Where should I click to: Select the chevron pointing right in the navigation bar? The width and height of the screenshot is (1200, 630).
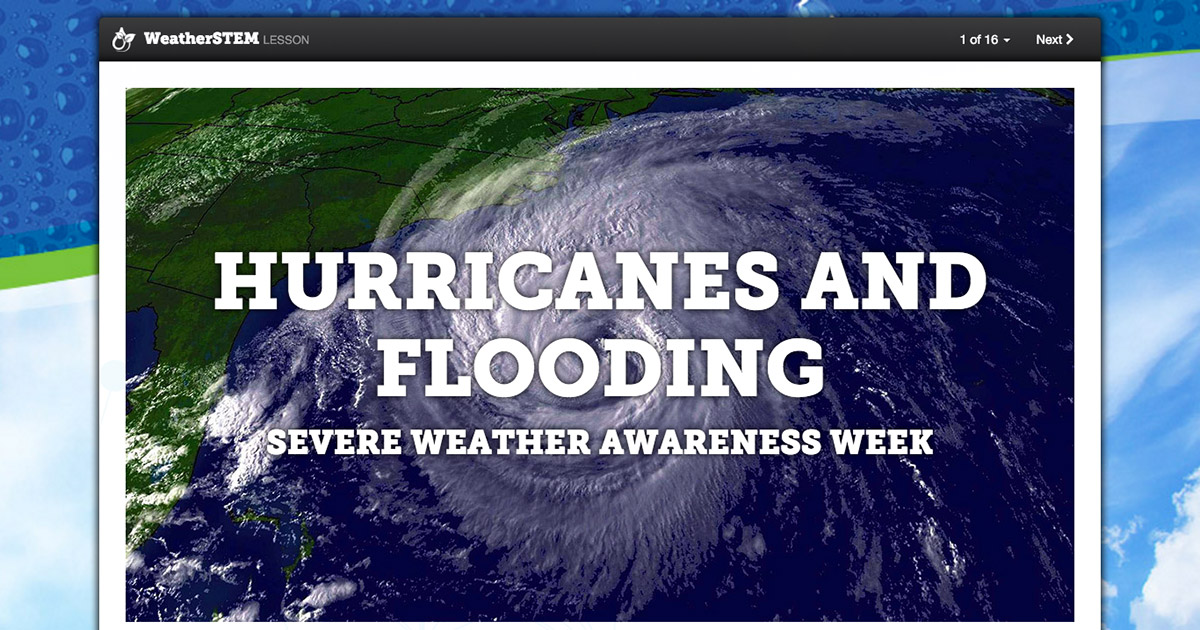pos(1070,40)
